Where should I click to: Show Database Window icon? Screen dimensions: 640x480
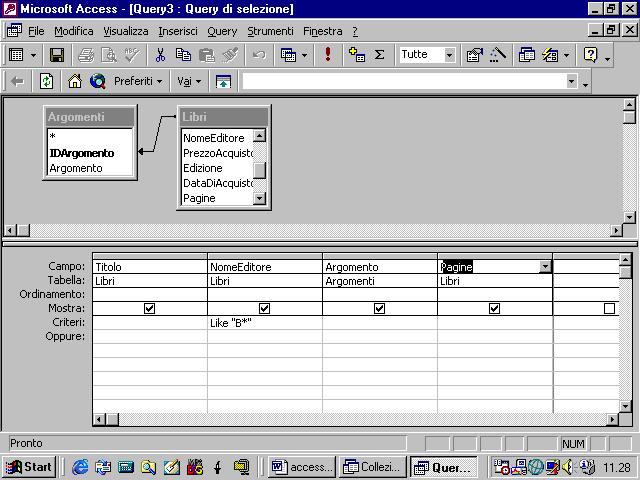coord(527,55)
